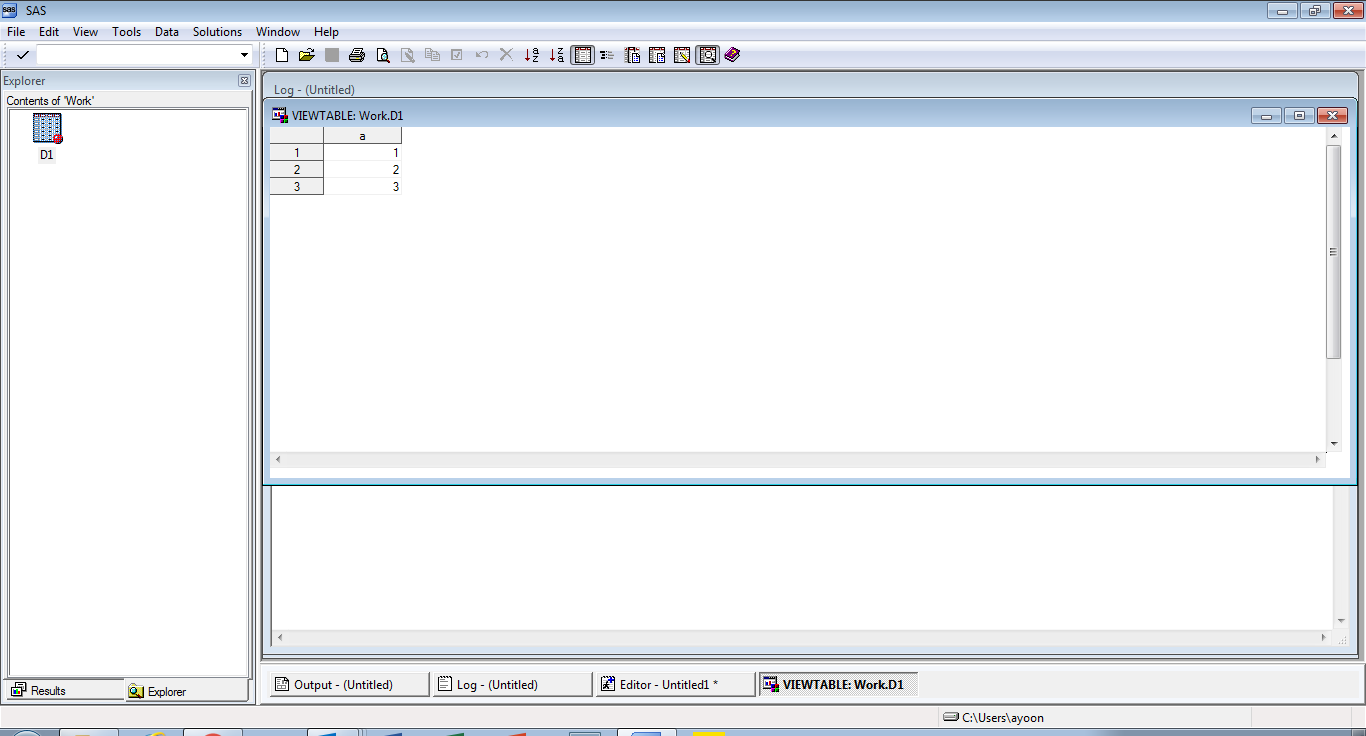Sort ascending with the a-z toolbar icon
Viewport: 1366px width, 736px height.
point(532,55)
